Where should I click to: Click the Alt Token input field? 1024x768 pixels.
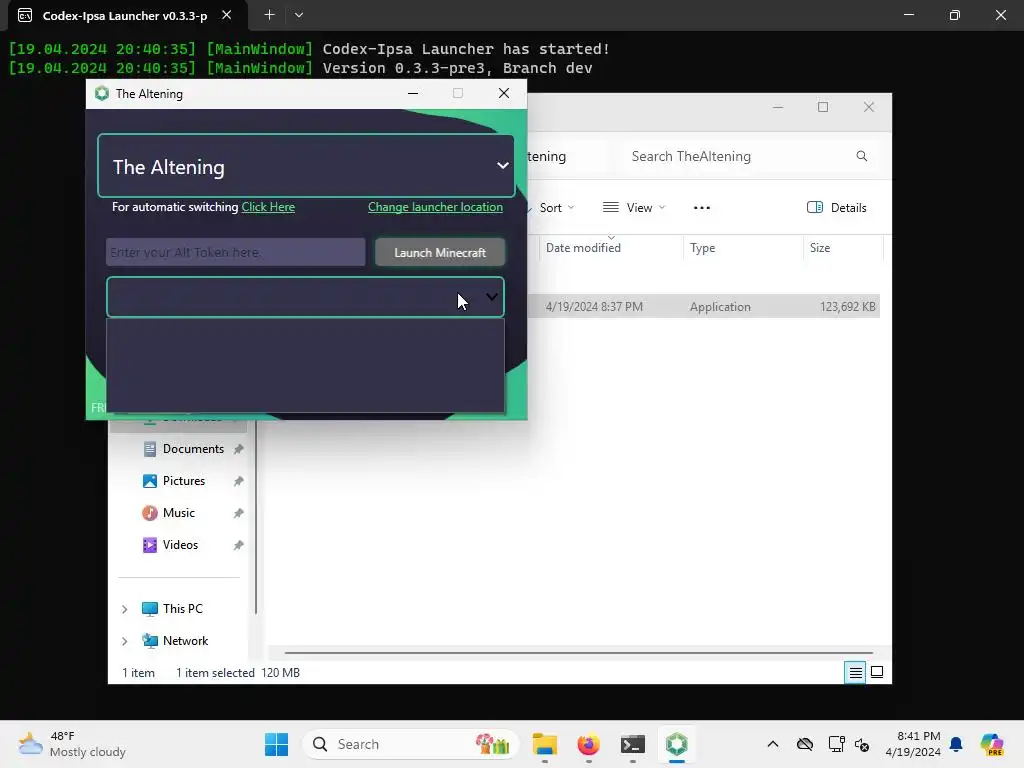[x=235, y=252]
